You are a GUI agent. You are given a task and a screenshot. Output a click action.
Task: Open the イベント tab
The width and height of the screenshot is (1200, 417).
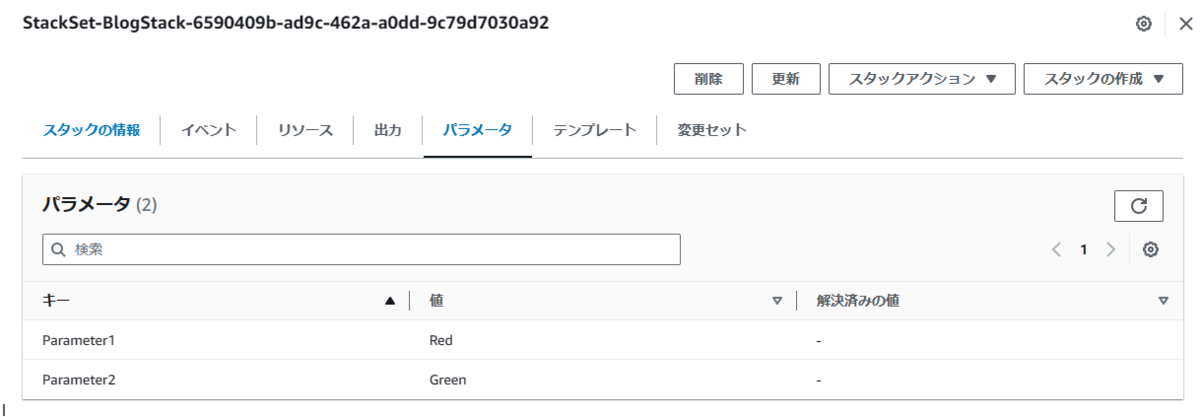click(x=209, y=130)
